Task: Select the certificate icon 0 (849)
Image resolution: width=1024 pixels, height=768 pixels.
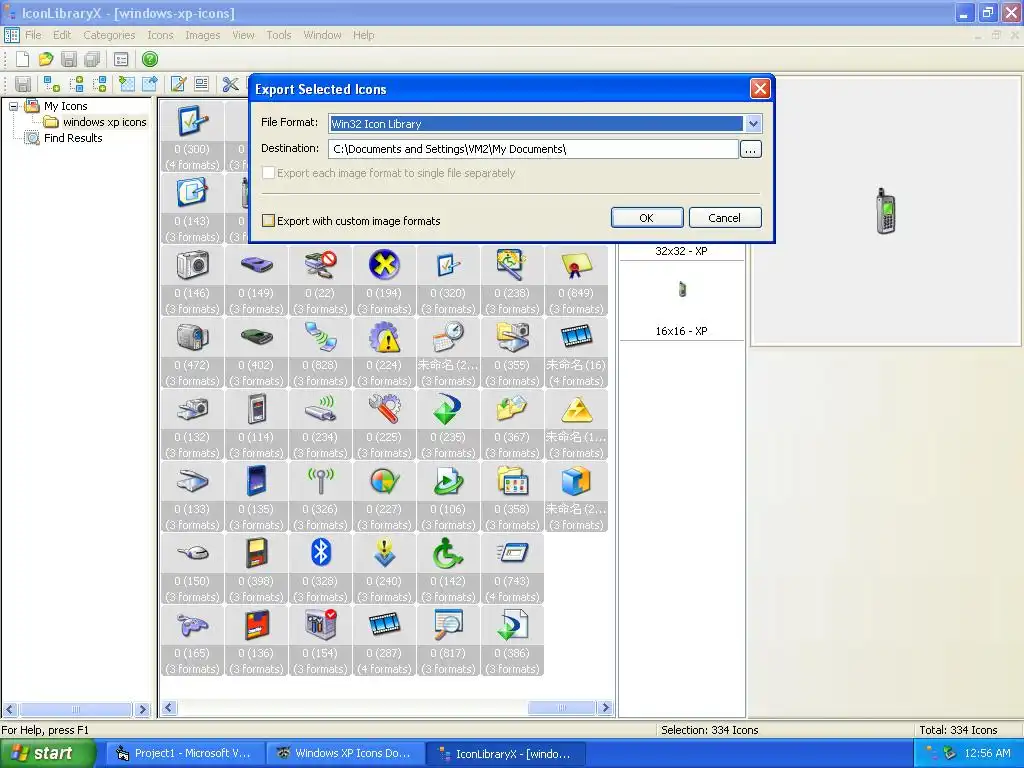Action: (577, 281)
